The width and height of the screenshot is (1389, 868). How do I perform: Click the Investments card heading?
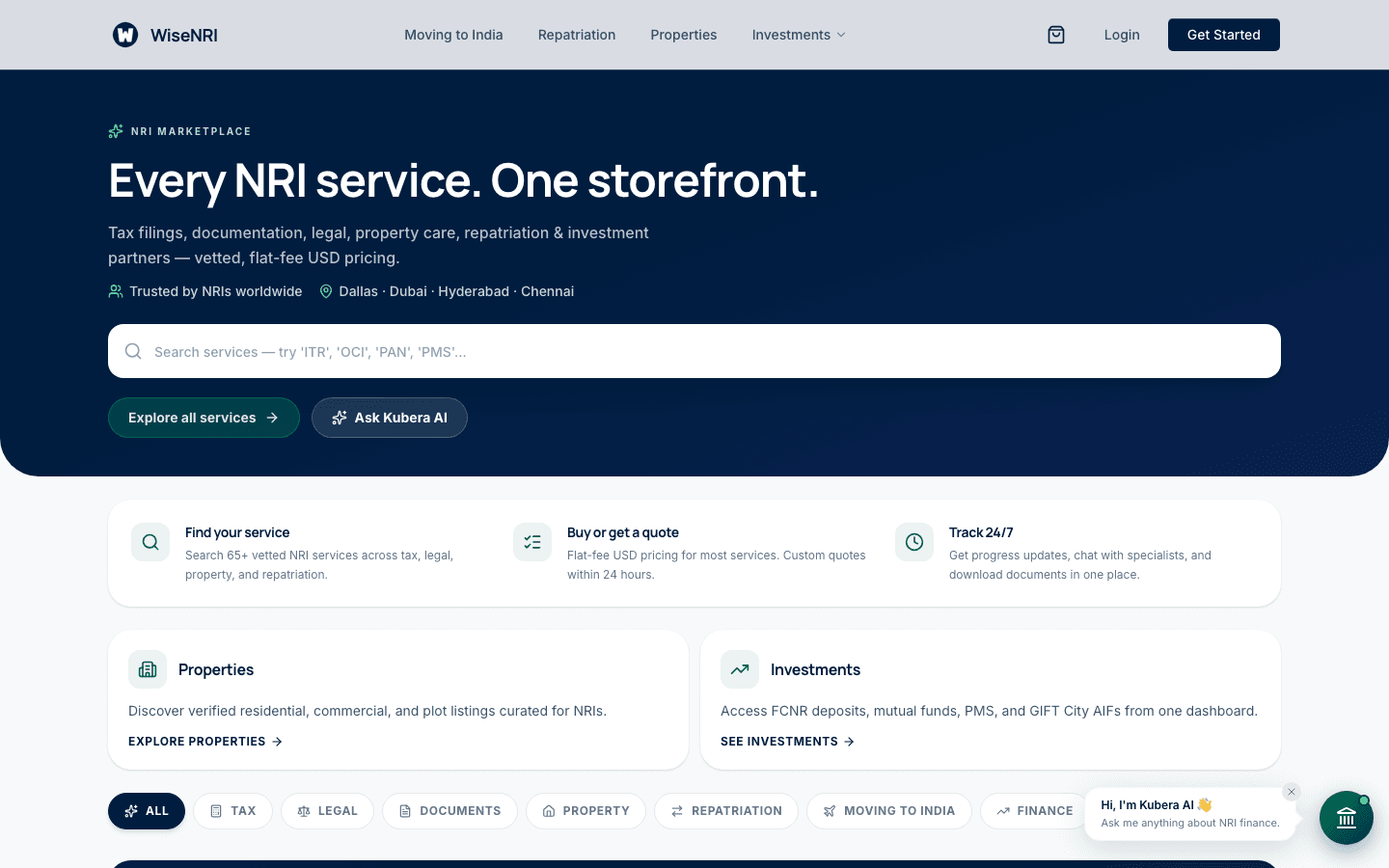tap(815, 669)
